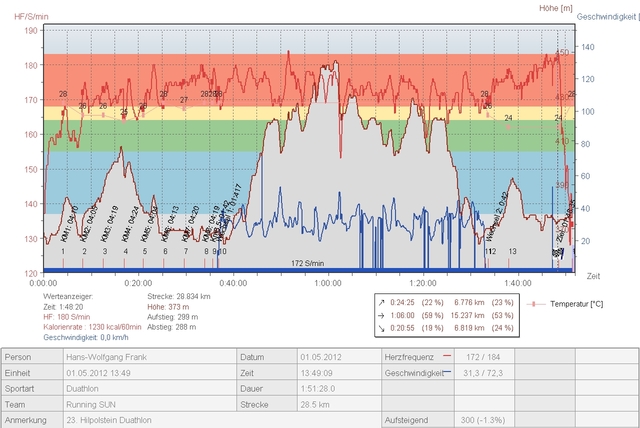
Task: Click the '01.05.2012 13:49' Einheit cell
Action: click(x=150, y=373)
